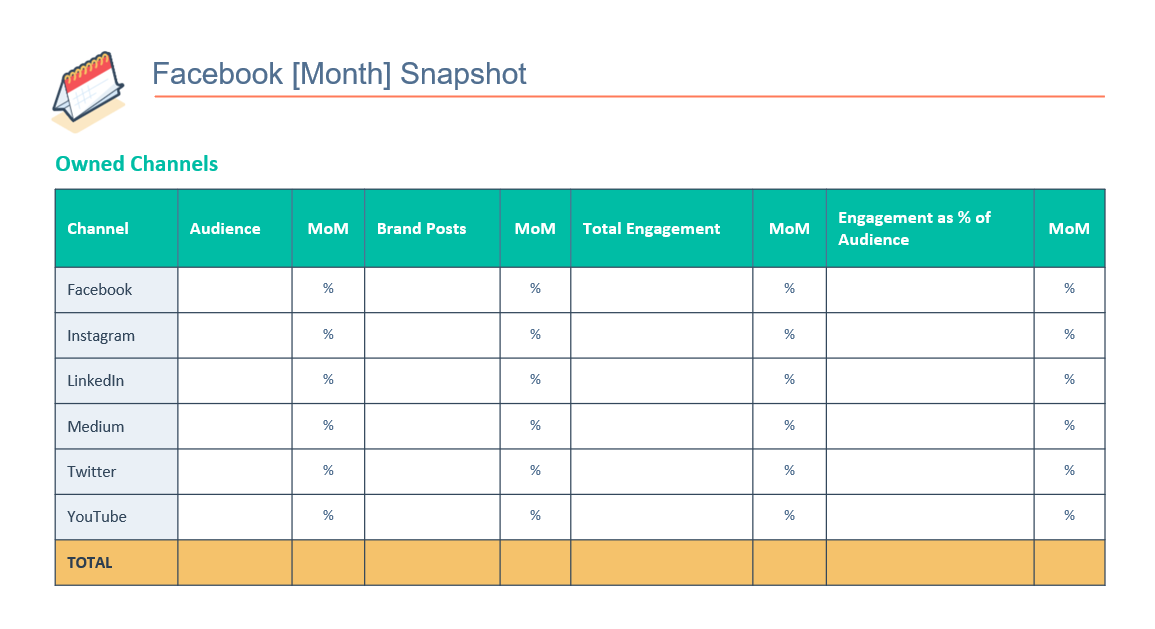The height and width of the screenshot is (629, 1155).
Task: Click Total Engagement cell for LinkedIn
Action: click(661, 381)
